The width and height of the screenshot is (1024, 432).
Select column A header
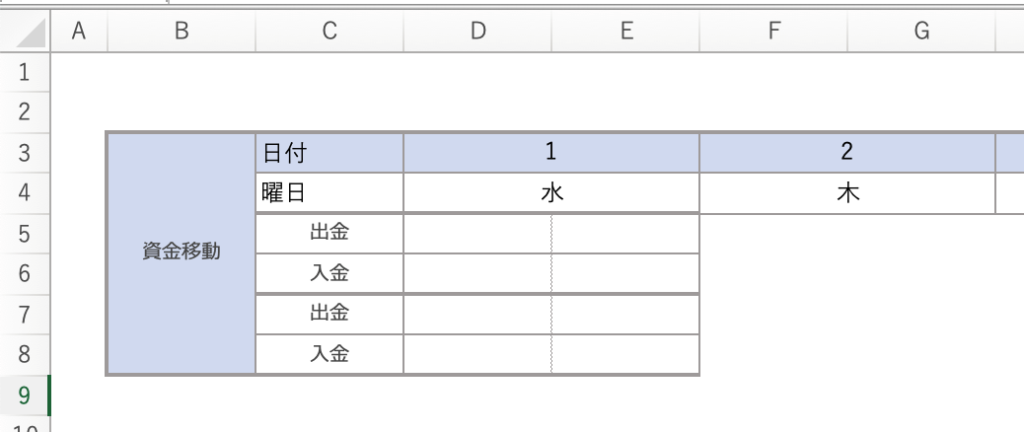tap(77, 32)
